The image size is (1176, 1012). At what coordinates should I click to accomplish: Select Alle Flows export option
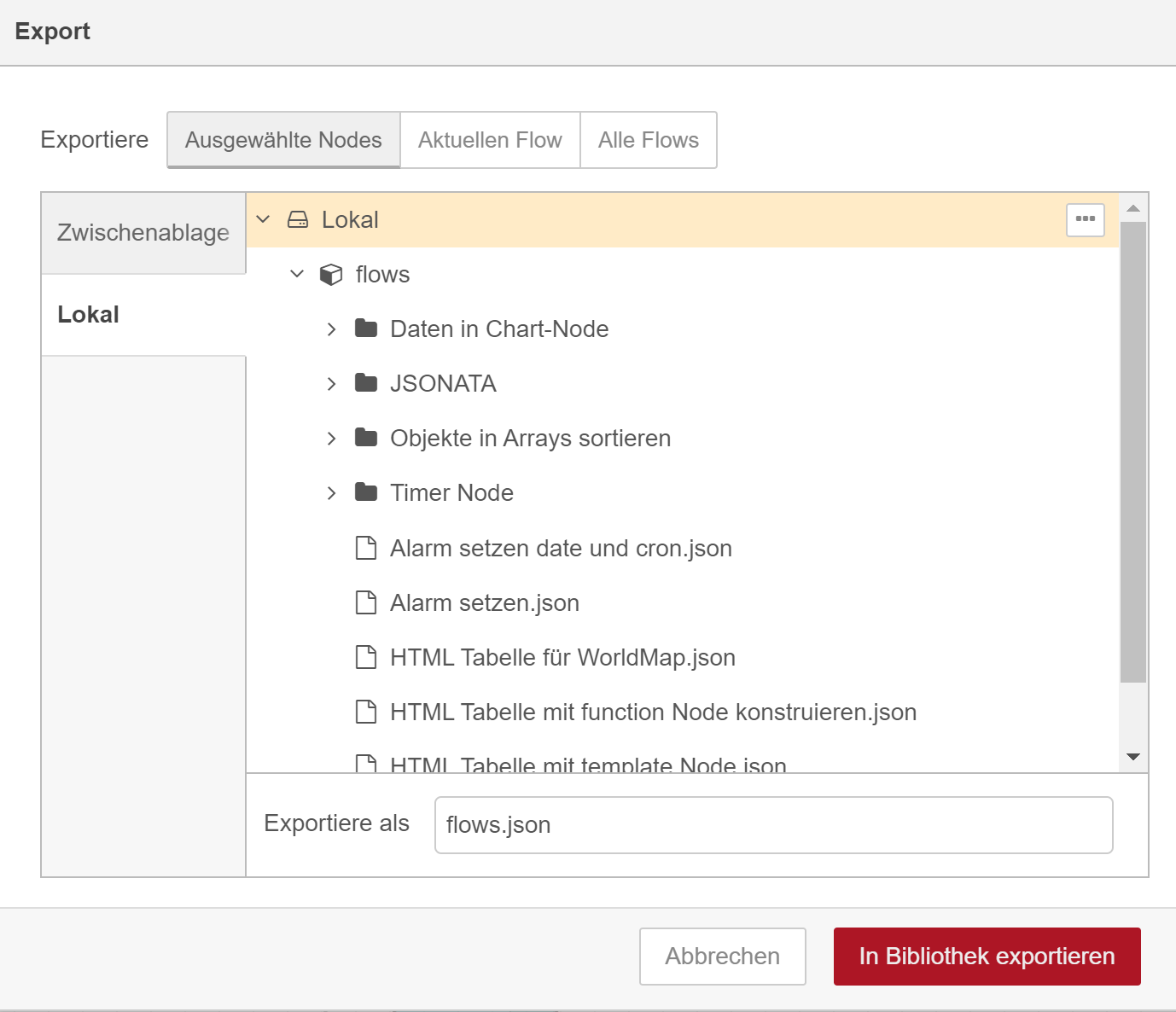point(649,140)
